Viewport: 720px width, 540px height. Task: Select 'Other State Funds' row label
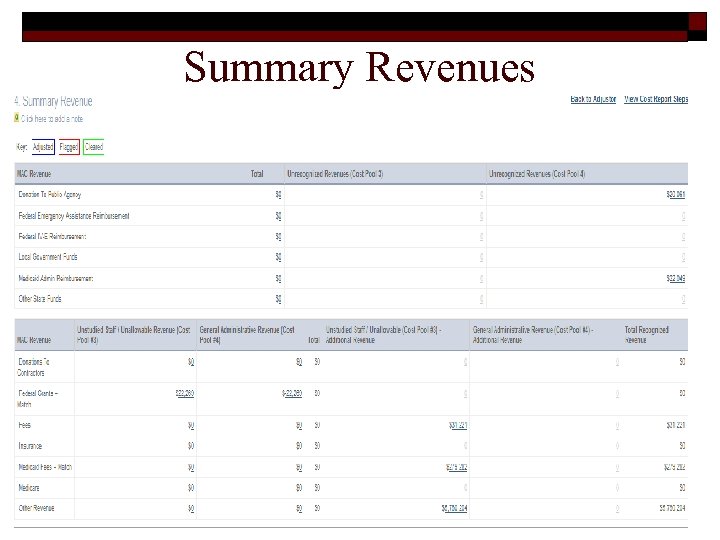pos(40,299)
